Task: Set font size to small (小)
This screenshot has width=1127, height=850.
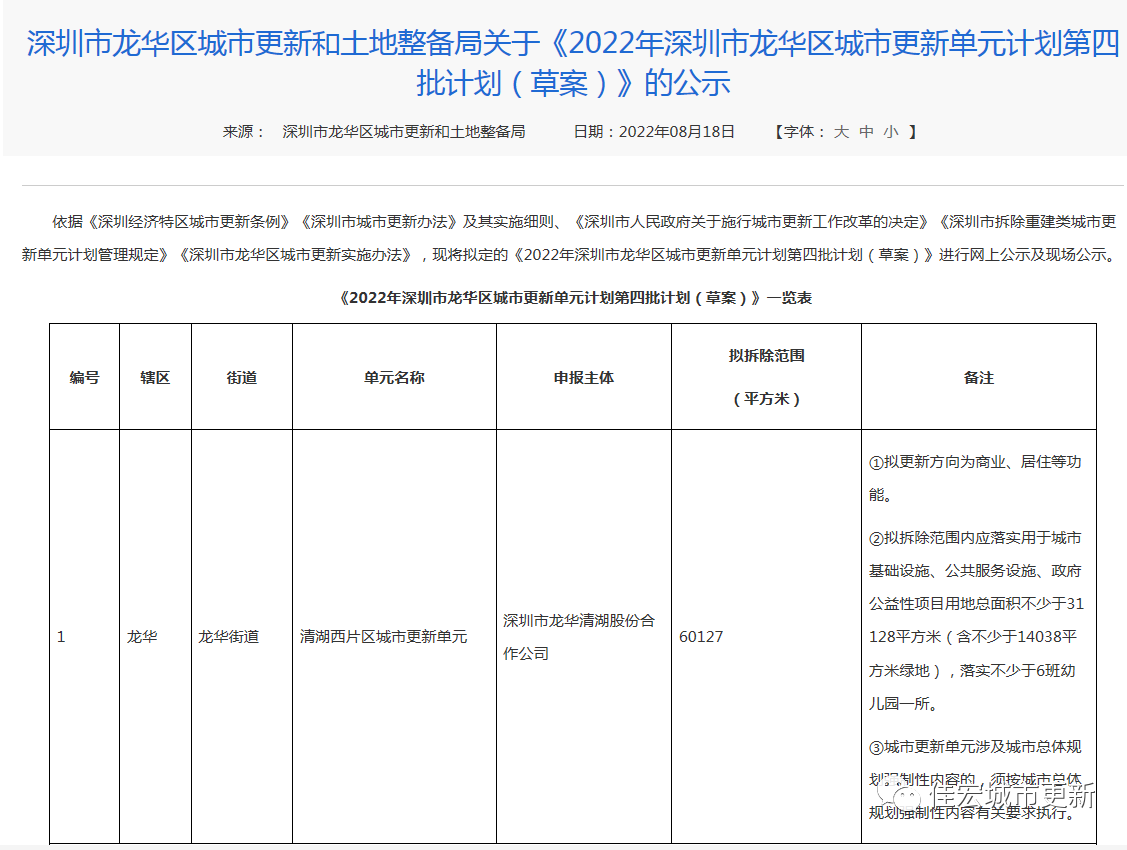Action: coord(890,131)
